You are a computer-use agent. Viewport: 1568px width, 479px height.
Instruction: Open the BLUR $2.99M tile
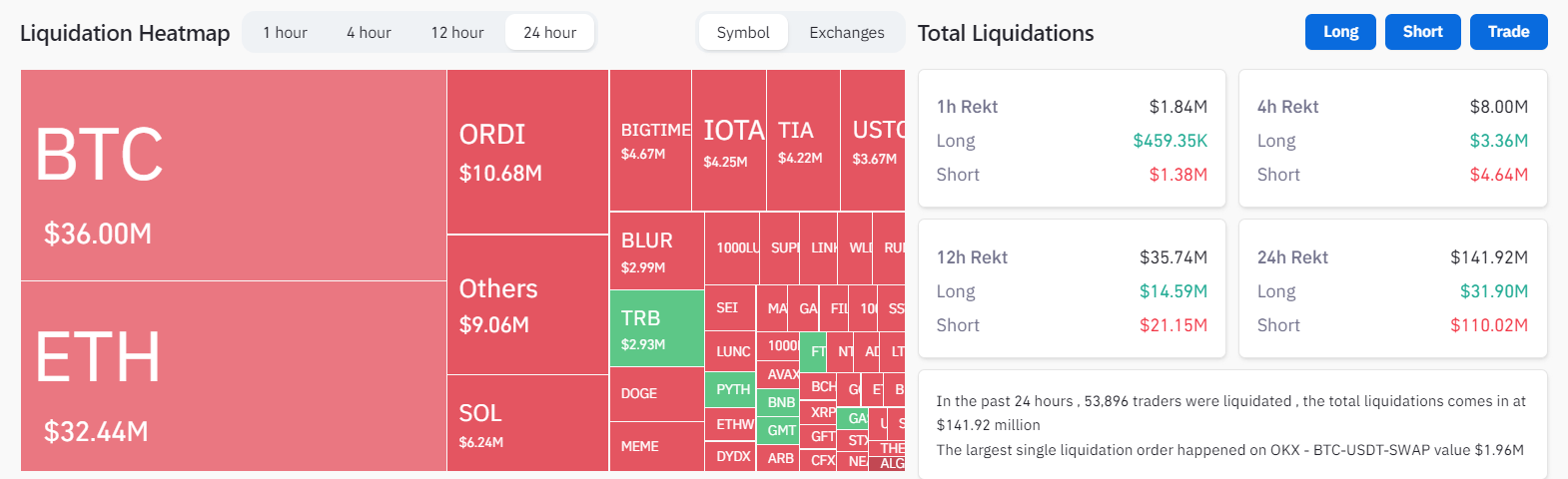656,251
